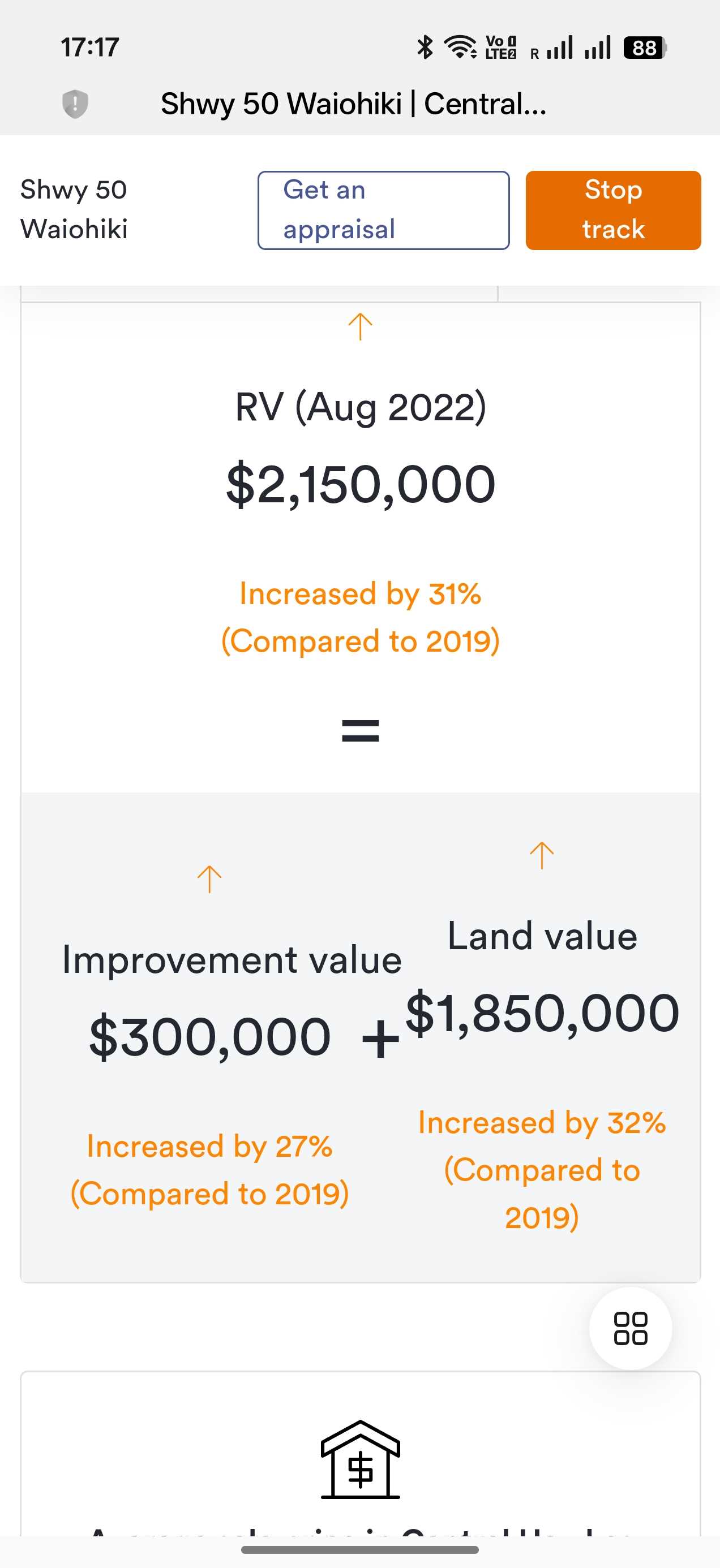Tap the Increased by 27% text

[209, 1147]
